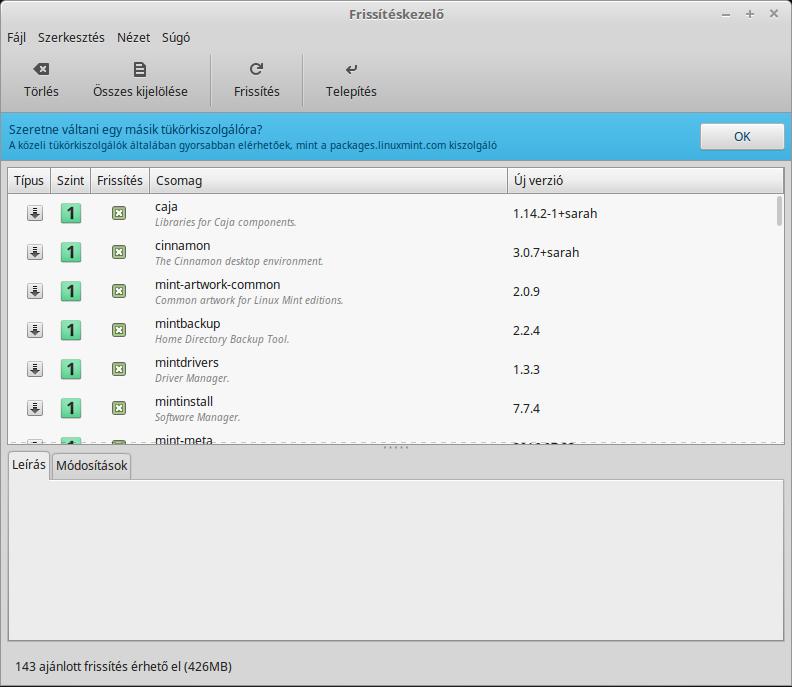Open the Szerkesztés menu

point(71,38)
